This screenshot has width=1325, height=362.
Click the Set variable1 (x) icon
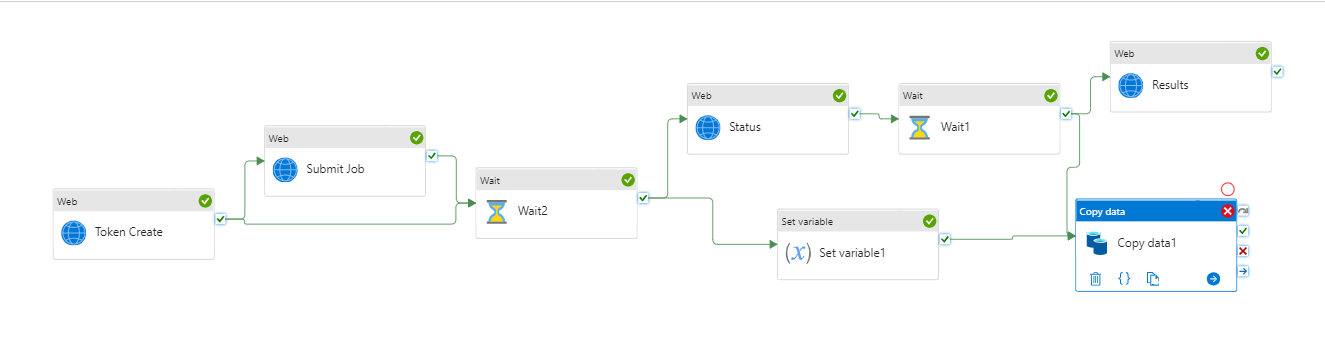[797, 252]
